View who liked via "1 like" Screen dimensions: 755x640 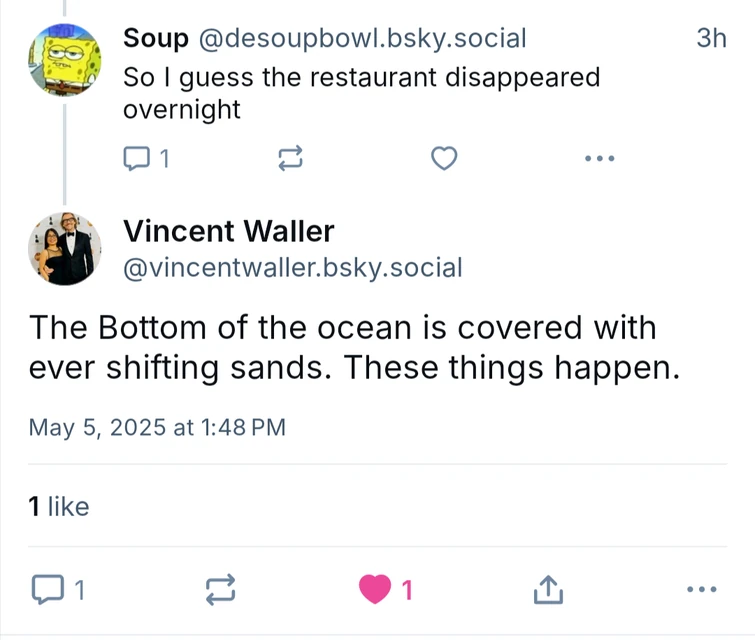point(59,507)
